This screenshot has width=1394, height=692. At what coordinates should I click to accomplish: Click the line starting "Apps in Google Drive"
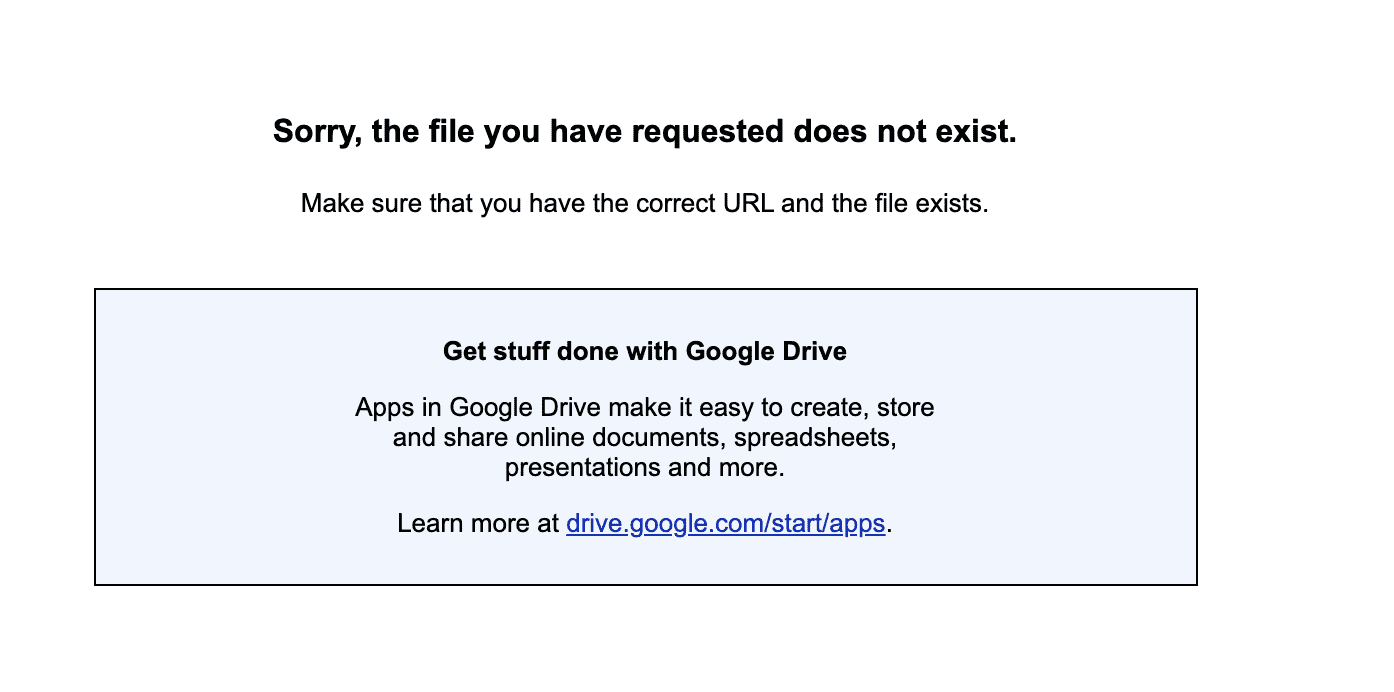coord(645,408)
